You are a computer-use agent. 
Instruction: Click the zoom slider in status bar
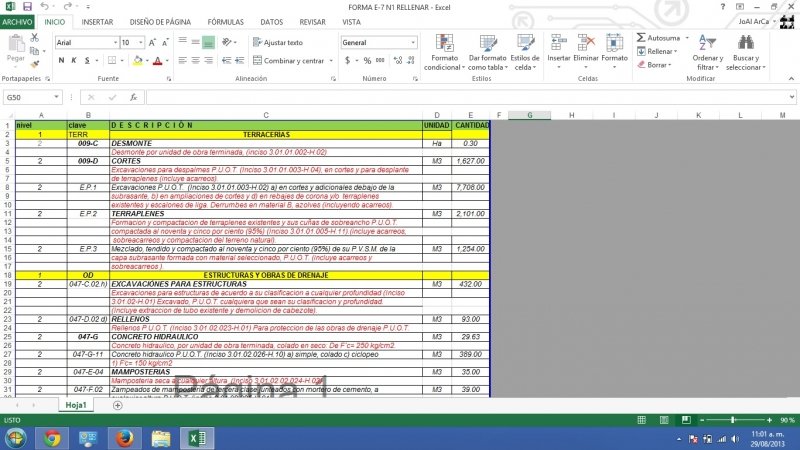(733, 420)
